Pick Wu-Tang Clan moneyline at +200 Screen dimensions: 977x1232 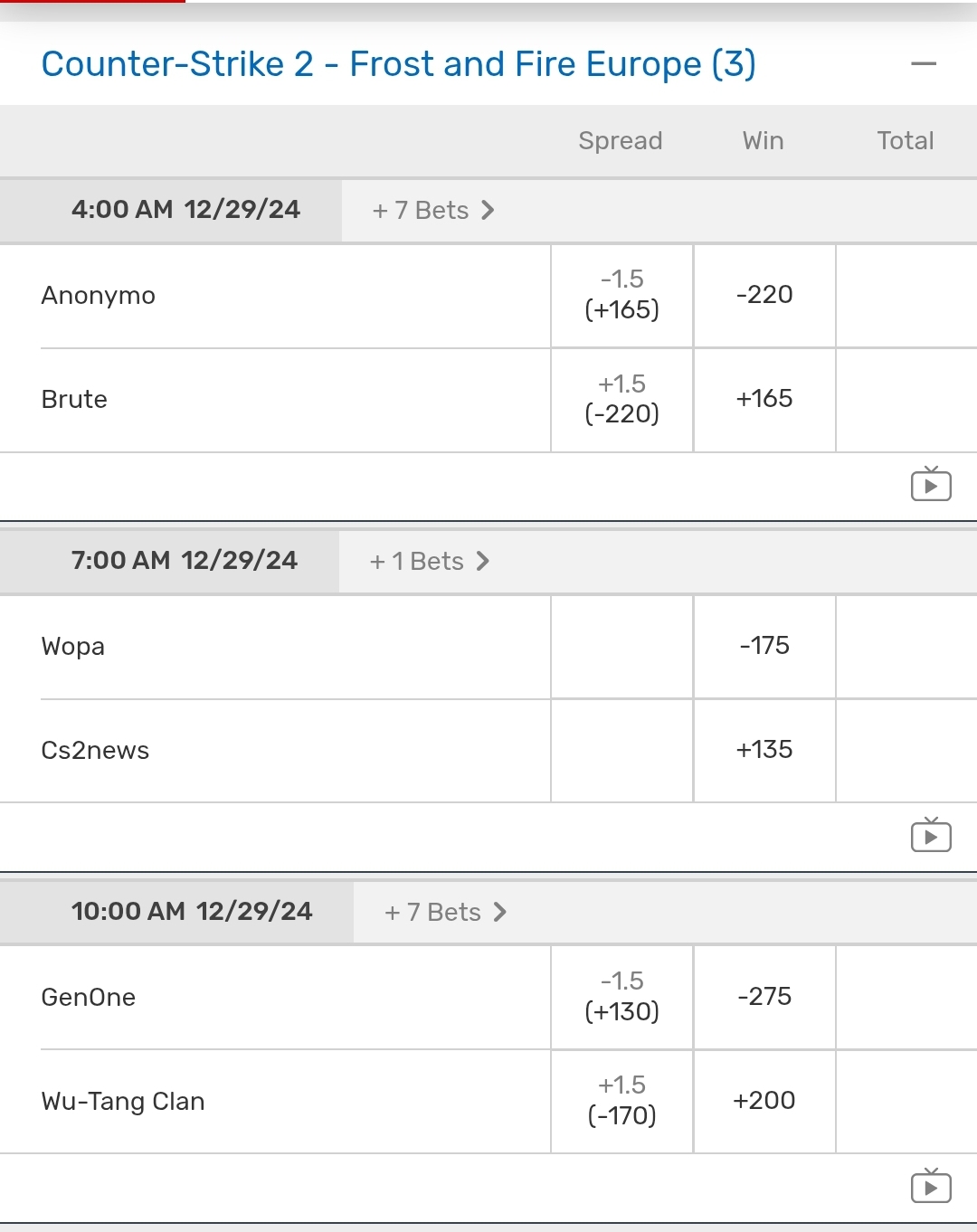point(764,1101)
